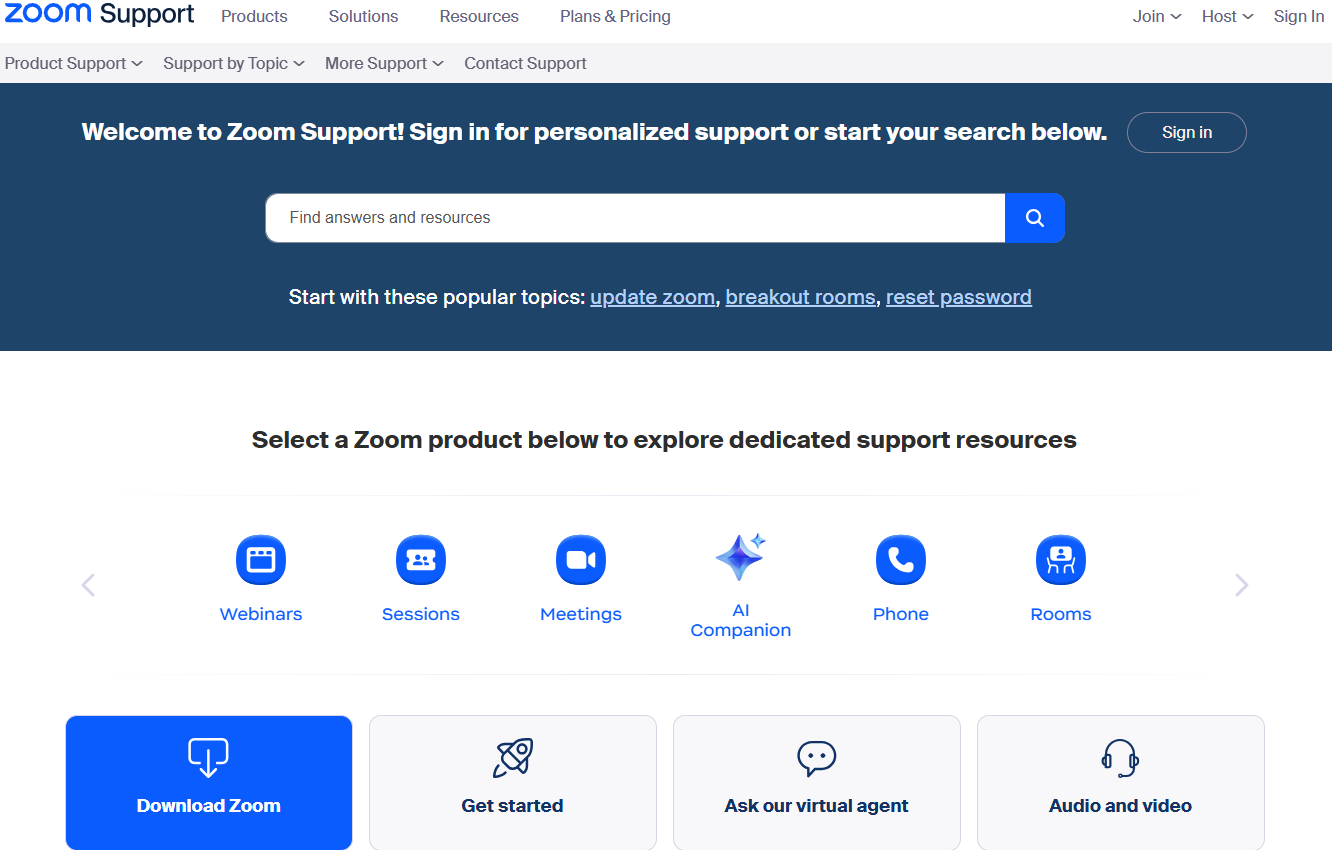Click the Meetings video camera icon
This screenshot has width=1332, height=853.
580,560
